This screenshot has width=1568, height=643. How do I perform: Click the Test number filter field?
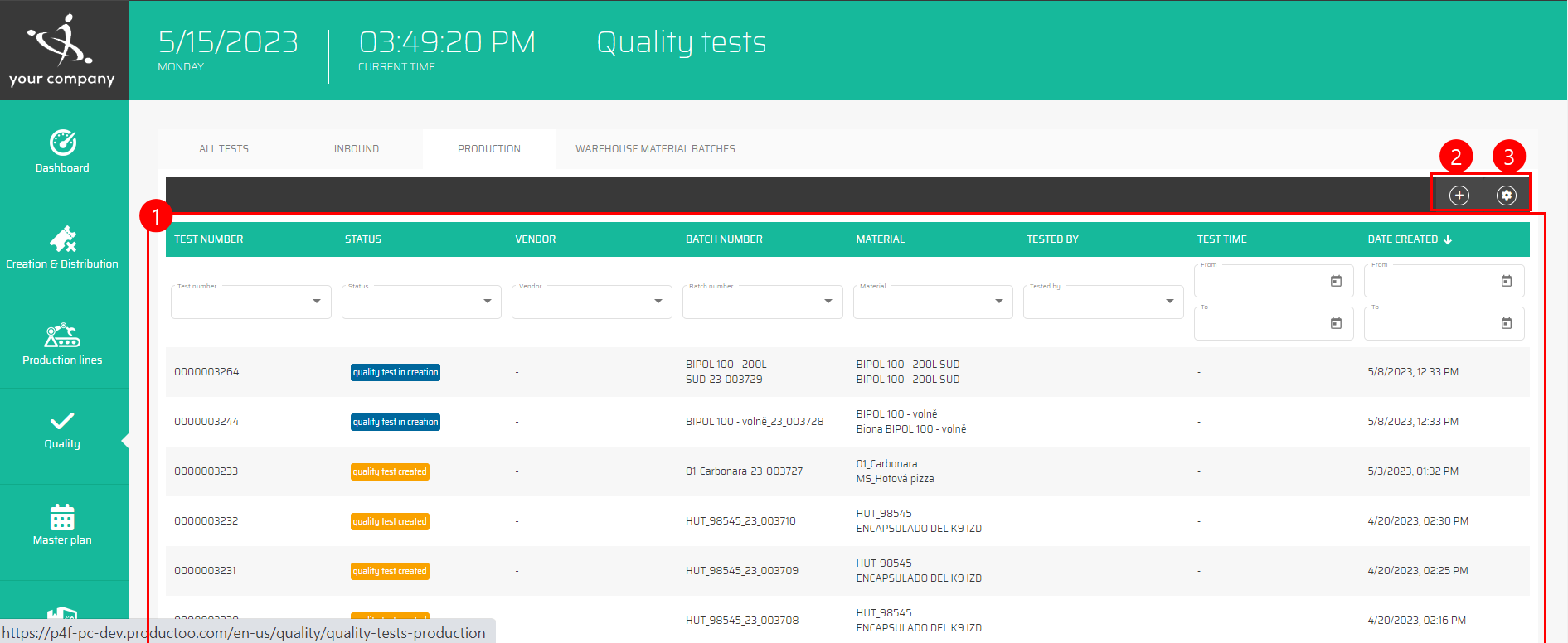240,302
